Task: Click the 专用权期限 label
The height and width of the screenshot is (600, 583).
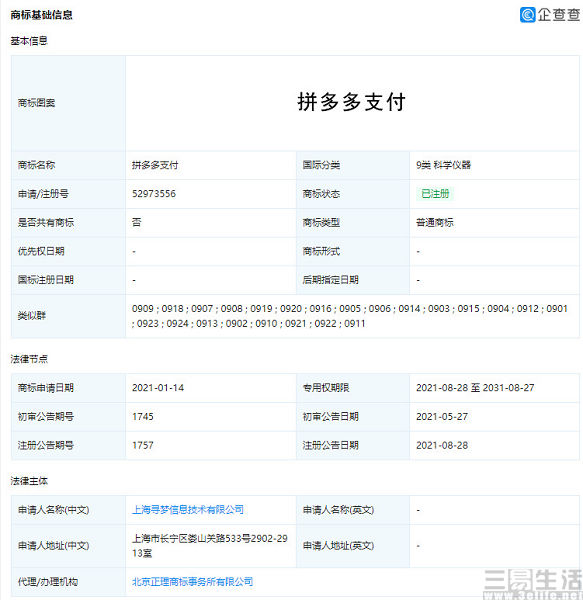Action: [x=326, y=388]
